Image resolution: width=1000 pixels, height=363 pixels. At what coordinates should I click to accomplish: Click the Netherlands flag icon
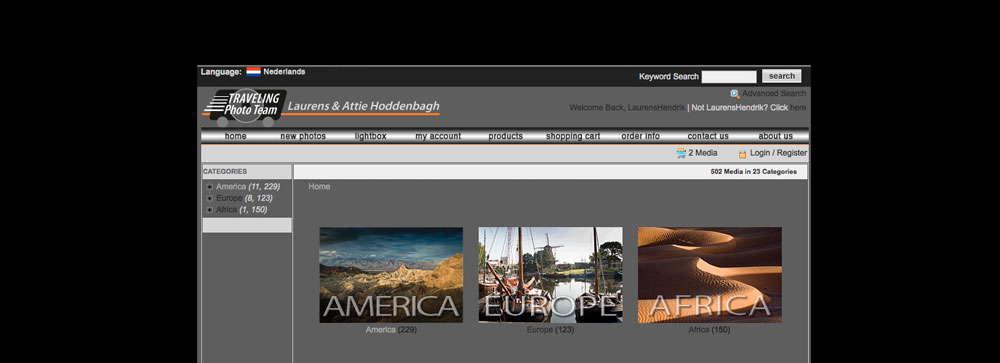[253, 71]
